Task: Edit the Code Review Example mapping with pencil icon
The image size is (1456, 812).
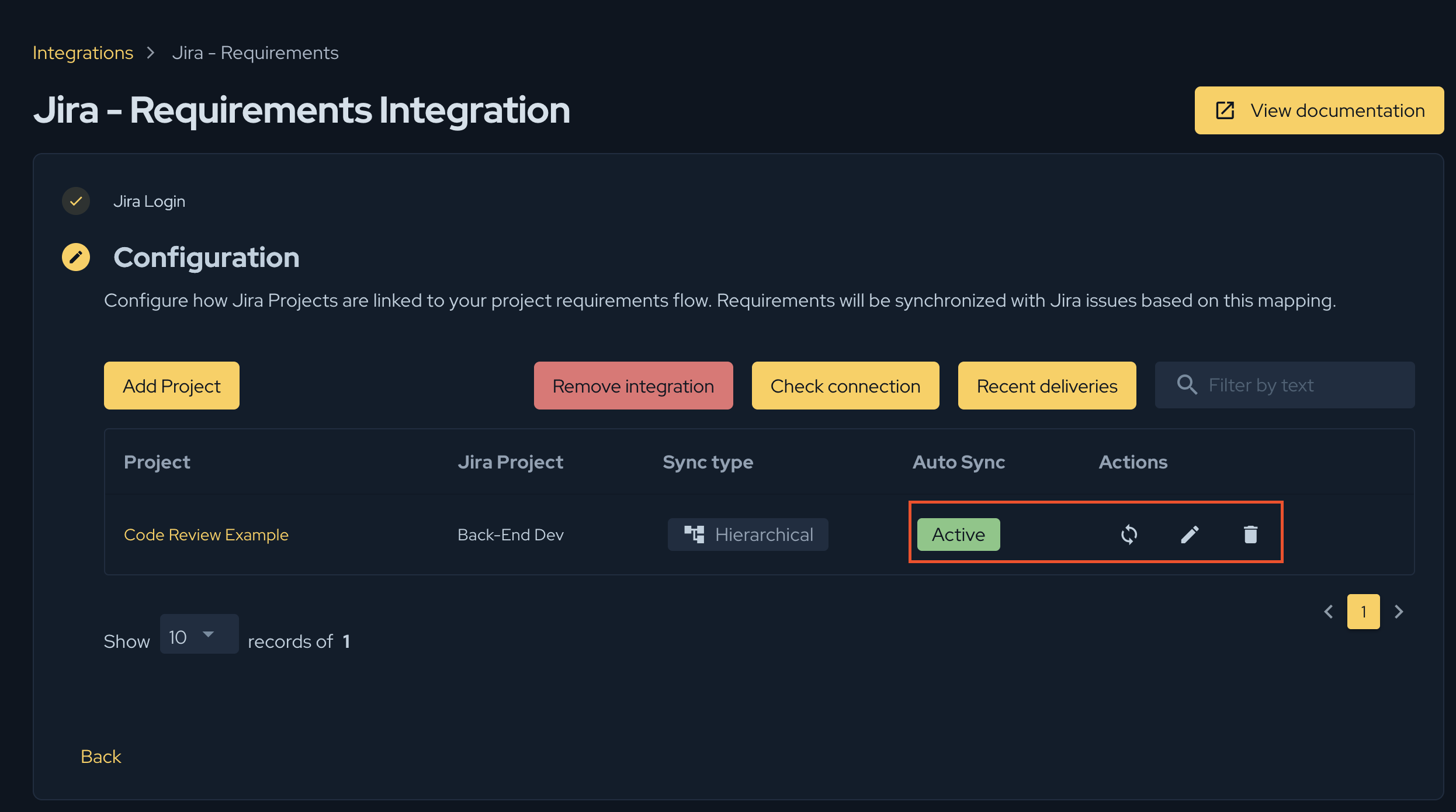Action: (x=1190, y=534)
